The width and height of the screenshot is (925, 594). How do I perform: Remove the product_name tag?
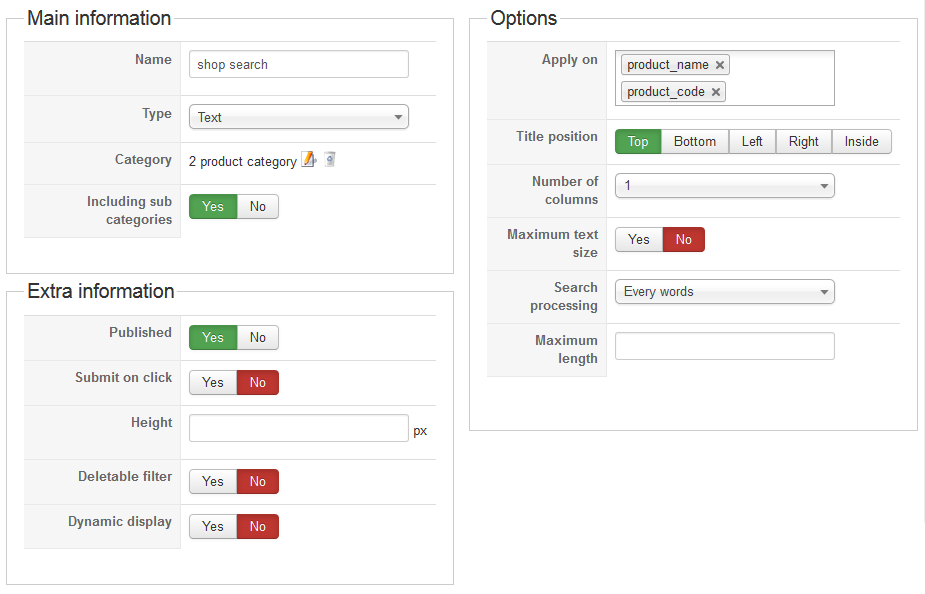720,65
